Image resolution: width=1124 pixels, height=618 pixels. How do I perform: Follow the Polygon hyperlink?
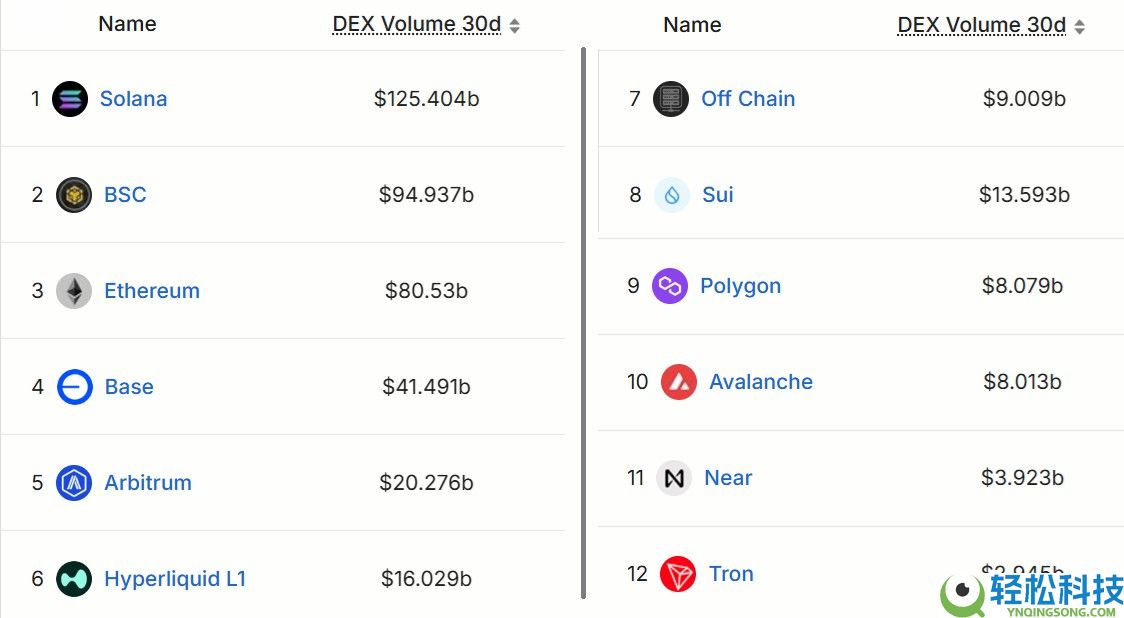coord(740,286)
